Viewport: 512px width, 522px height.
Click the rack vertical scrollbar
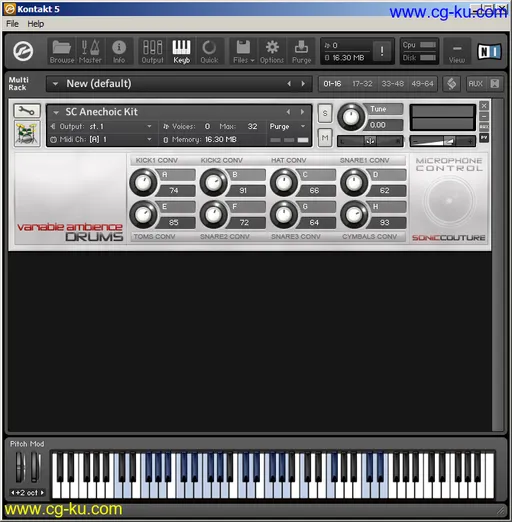[498, 265]
